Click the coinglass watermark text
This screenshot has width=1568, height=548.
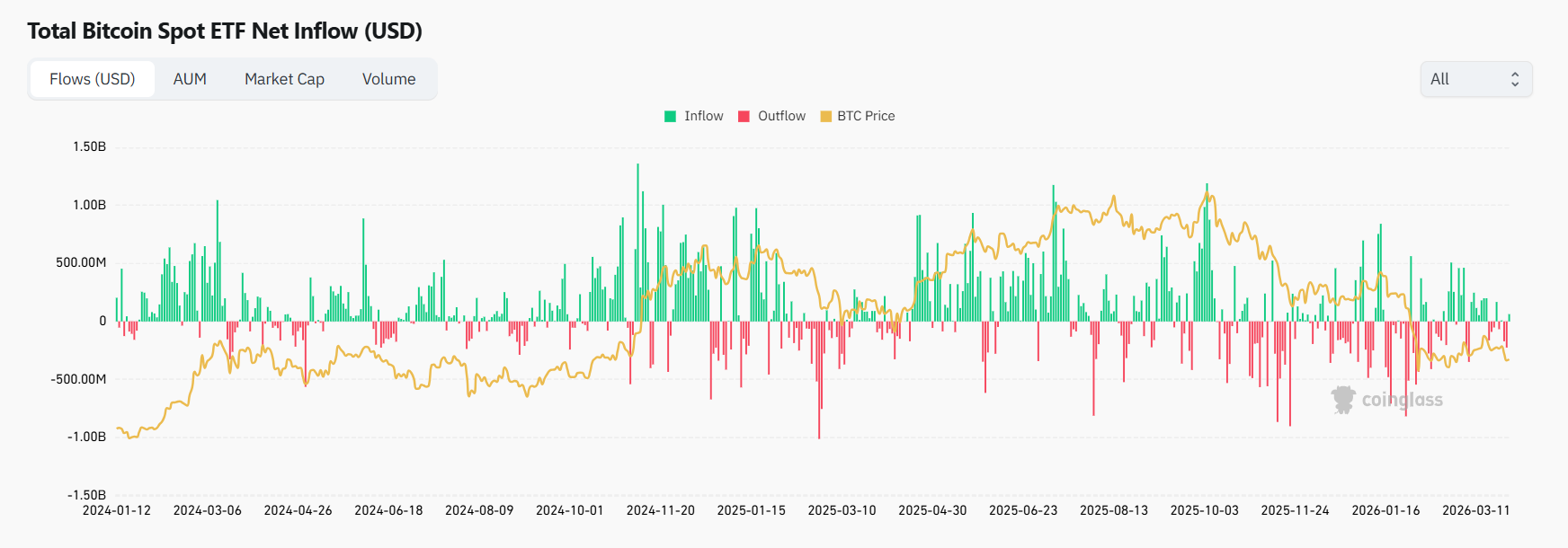point(1402,400)
